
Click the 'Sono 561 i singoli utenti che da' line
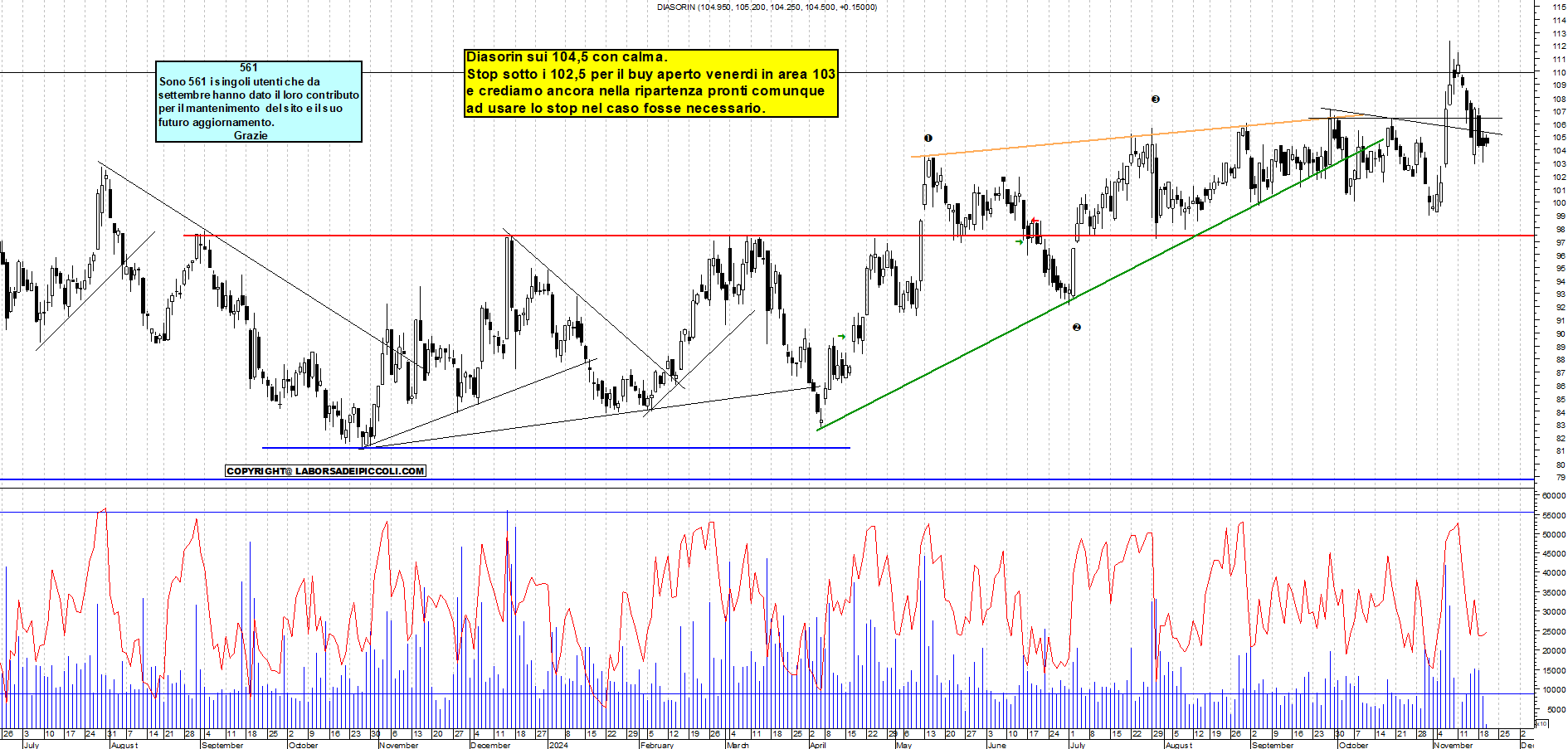(240, 81)
